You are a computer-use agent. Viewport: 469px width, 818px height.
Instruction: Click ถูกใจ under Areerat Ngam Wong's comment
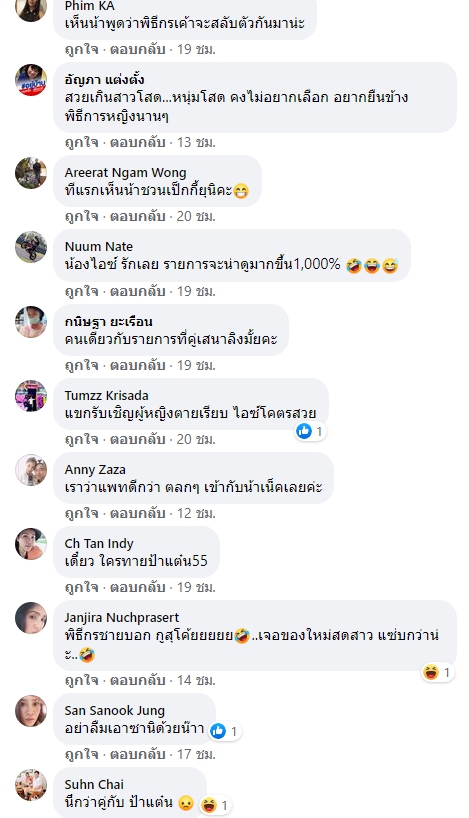click(81, 216)
